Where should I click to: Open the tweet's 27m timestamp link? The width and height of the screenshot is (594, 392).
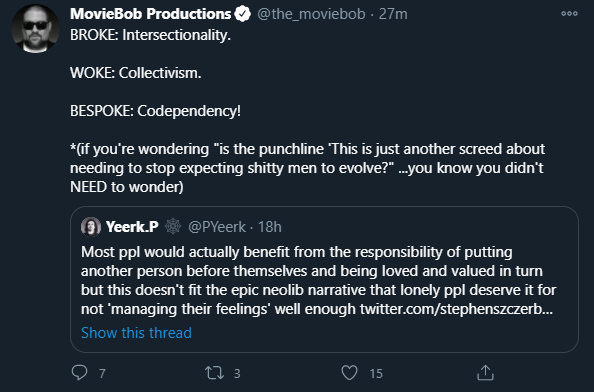[x=393, y=14]
